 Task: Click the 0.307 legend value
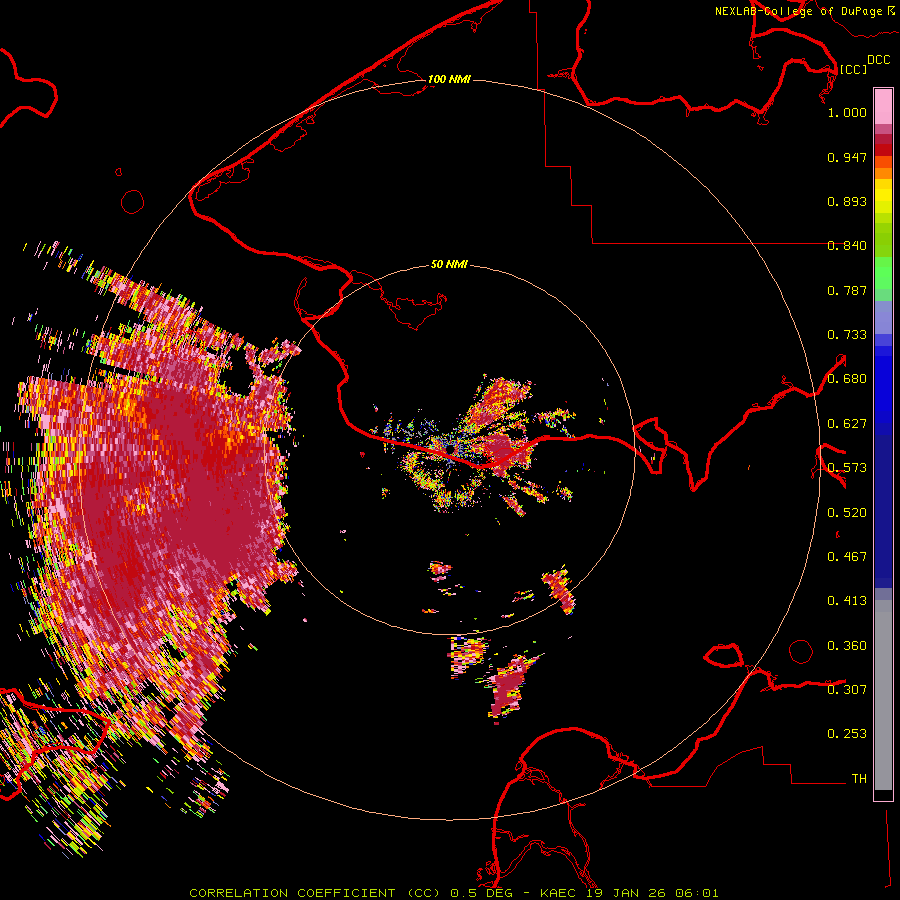(847, 690)
